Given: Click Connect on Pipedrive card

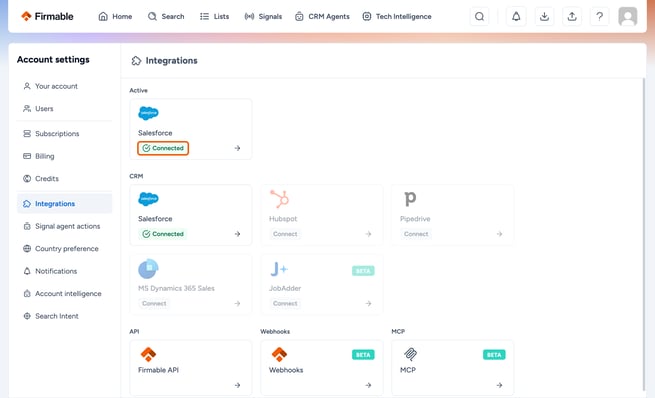Looking at the screenshot, I should [416, 234].
